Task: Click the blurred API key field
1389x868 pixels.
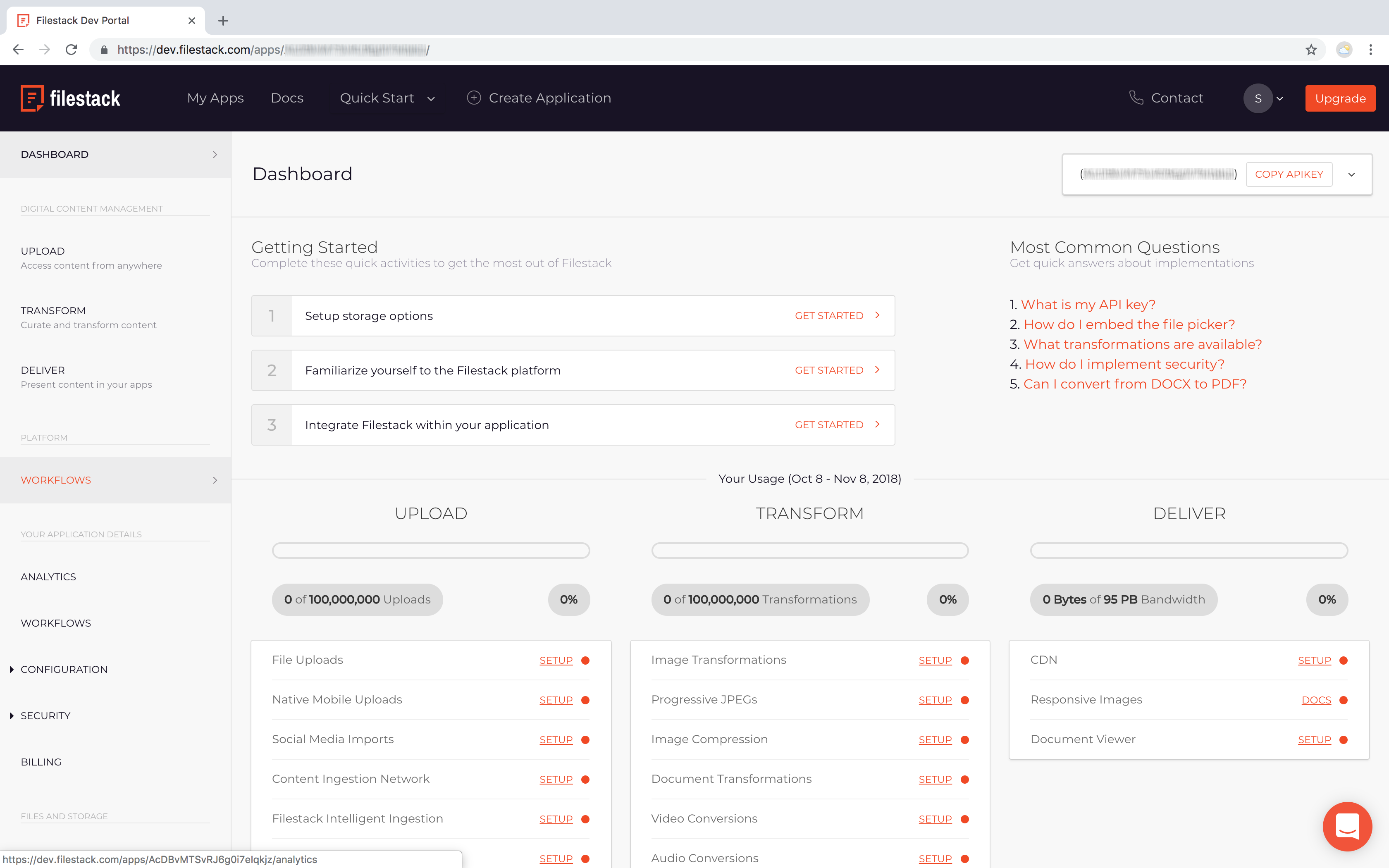Action: [x=1158, y=174]
